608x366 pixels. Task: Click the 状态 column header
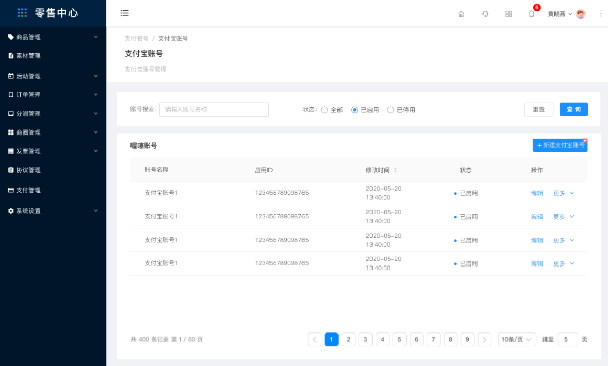465,170
